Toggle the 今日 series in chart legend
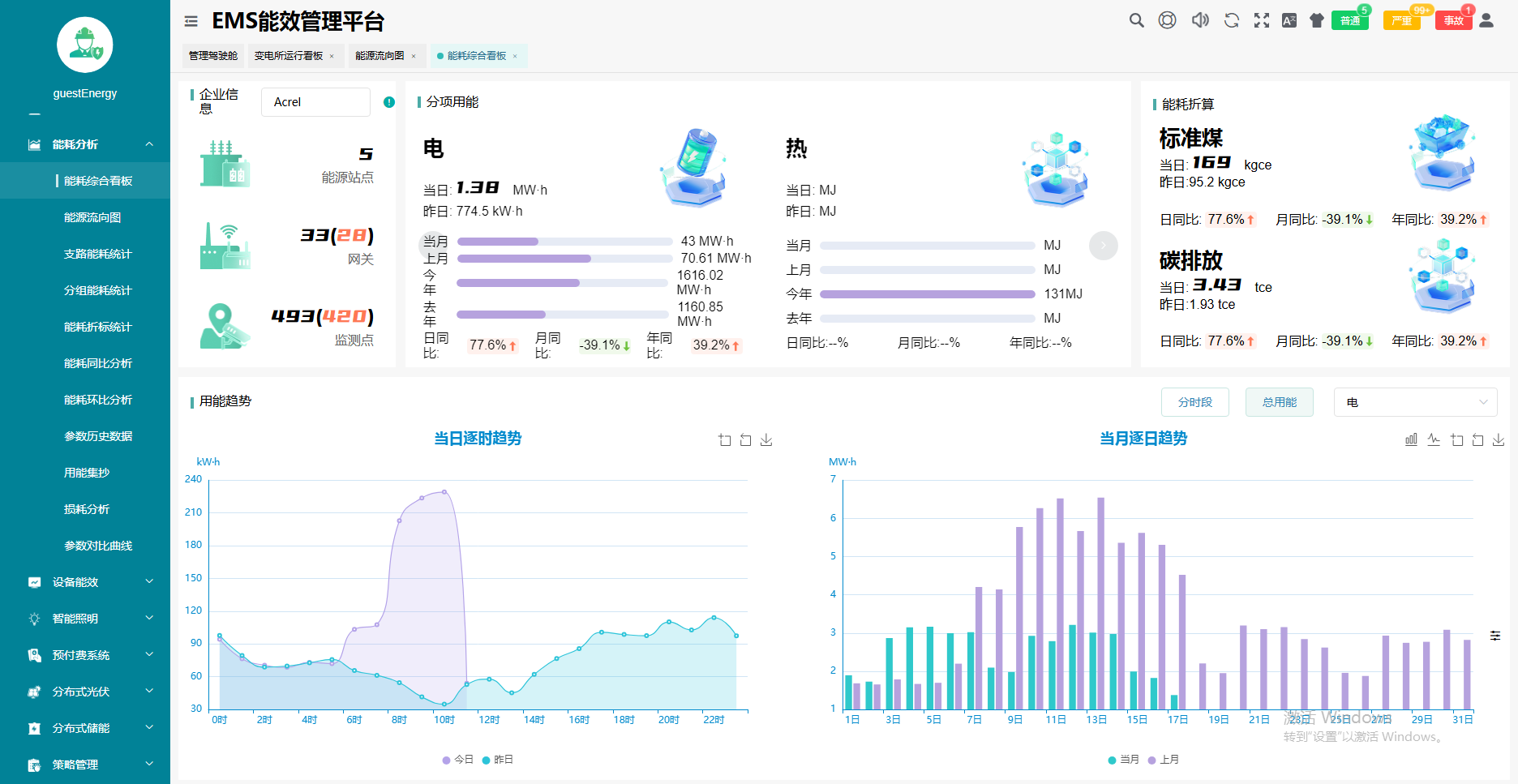Viewport: 1518px width, 784px height. point(458,760)
